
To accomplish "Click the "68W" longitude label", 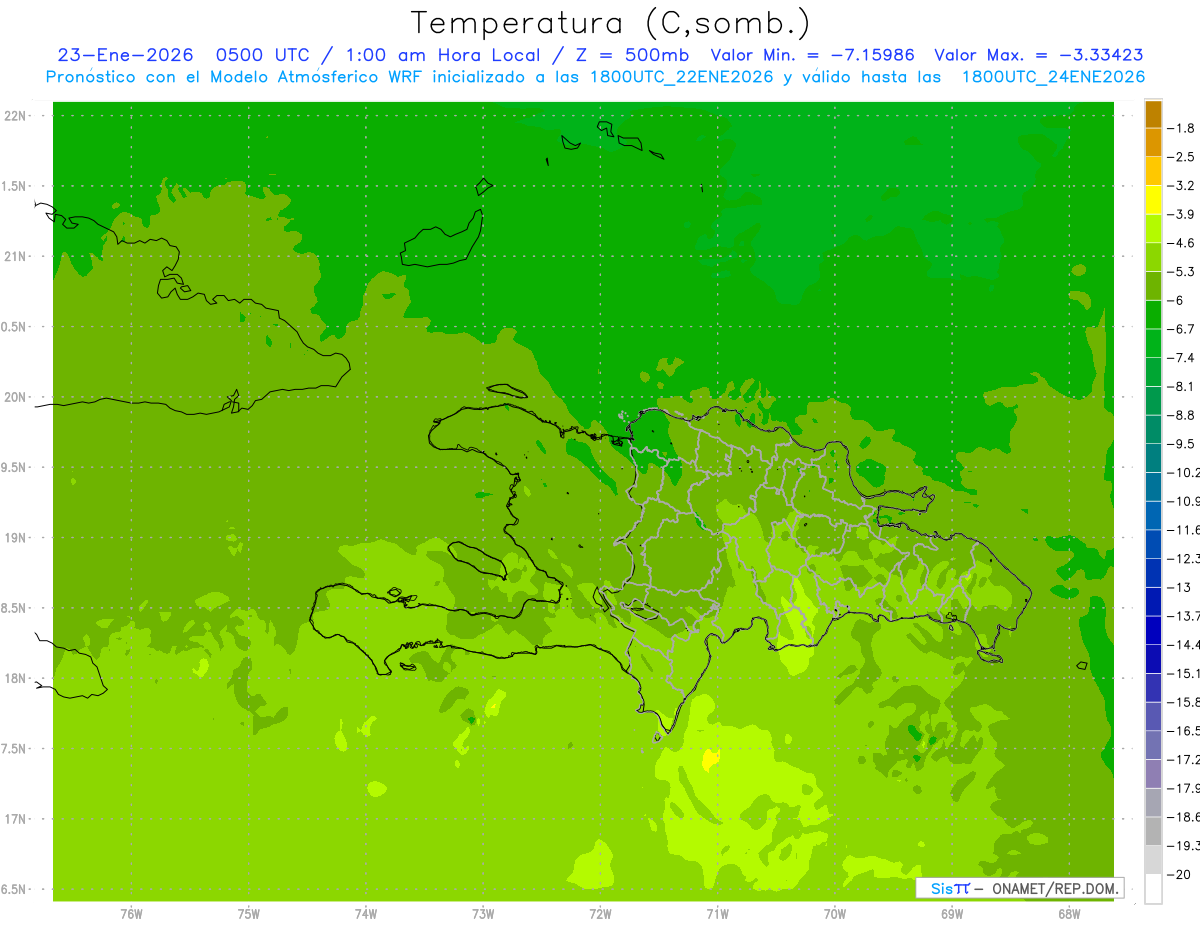I will [x=1068, y=913].
